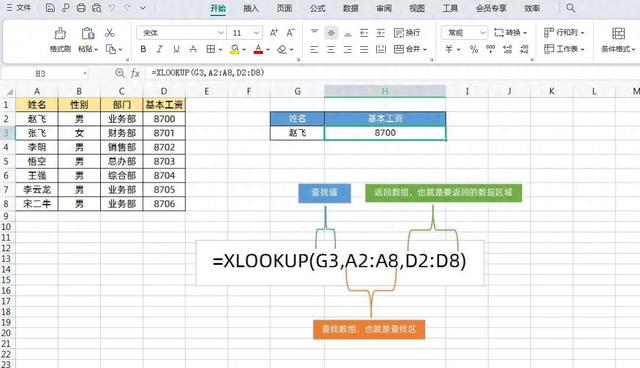Toggle Underline formatting button
The width and height of the screenshot is (640, 368).
pos(176,49)
